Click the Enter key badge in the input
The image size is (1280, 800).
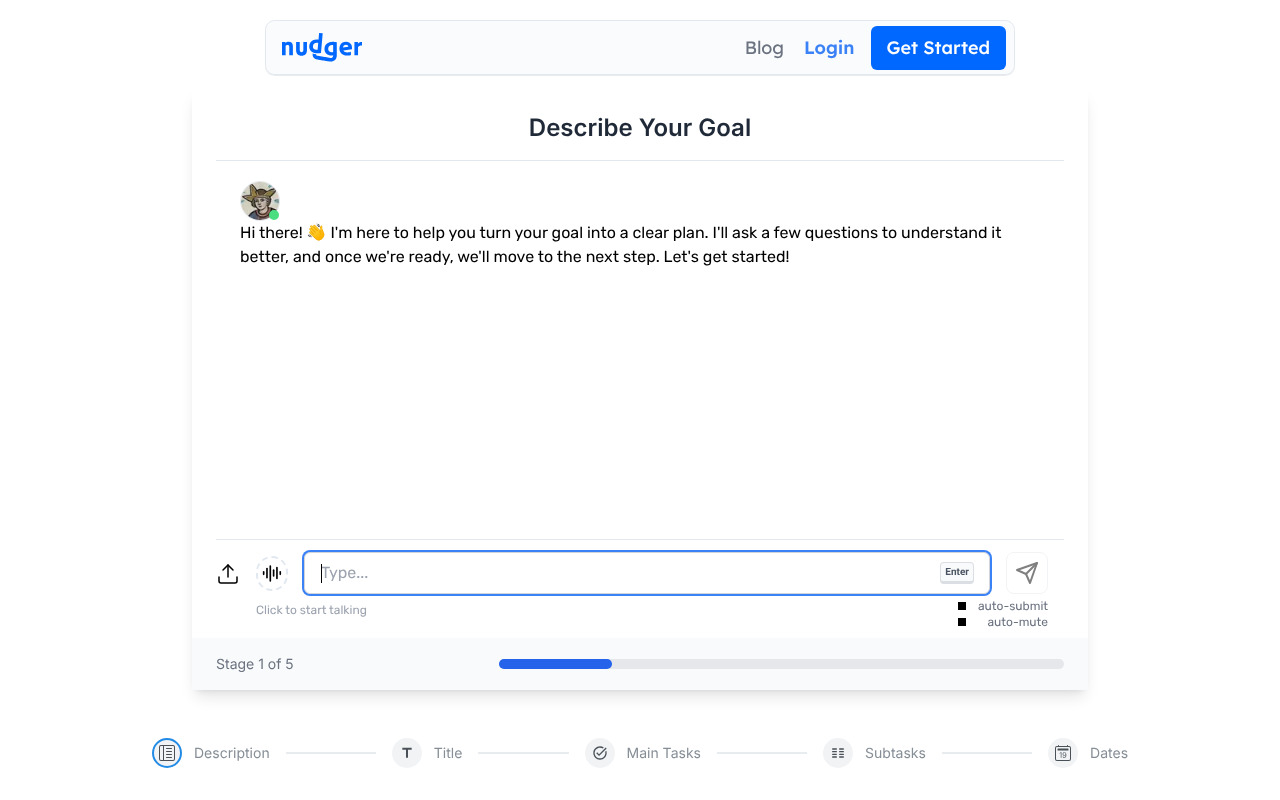pyautogui.click(x=956, y=572)
